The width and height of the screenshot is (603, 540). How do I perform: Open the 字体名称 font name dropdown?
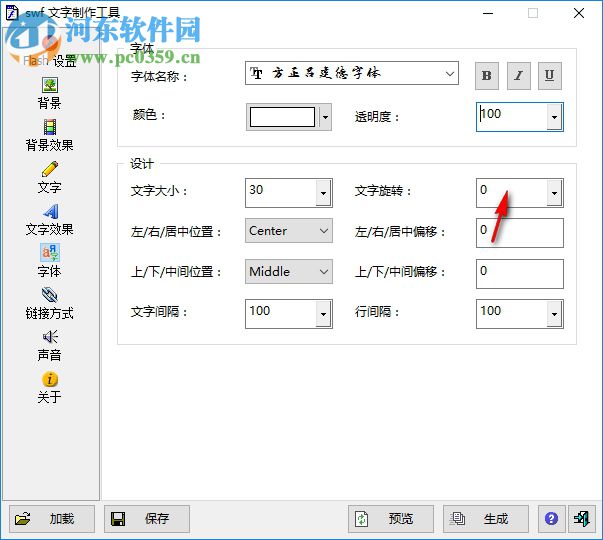click(x=351, y=73)
